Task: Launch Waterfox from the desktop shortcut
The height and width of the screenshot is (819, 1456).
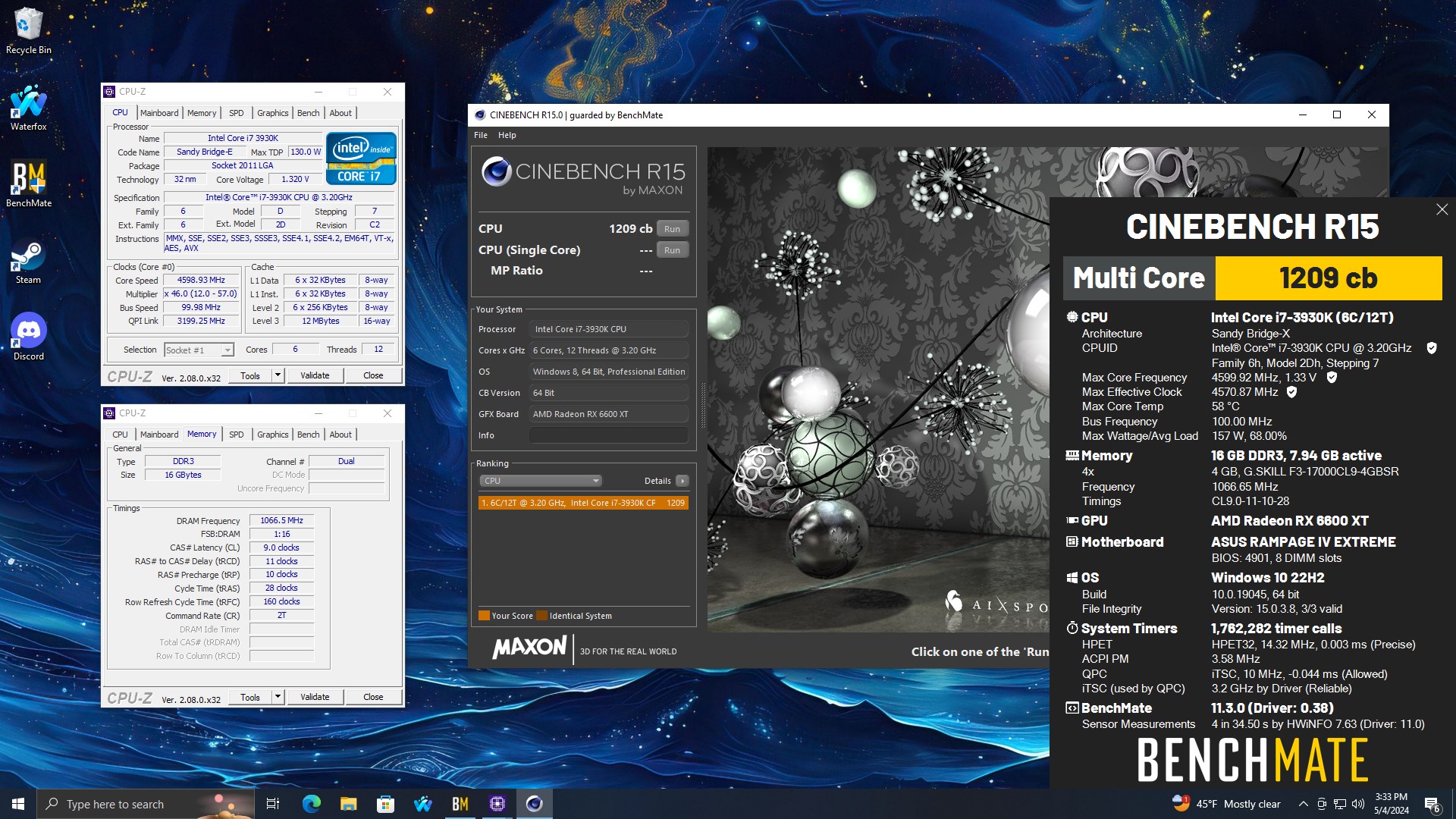Action: 29,107
